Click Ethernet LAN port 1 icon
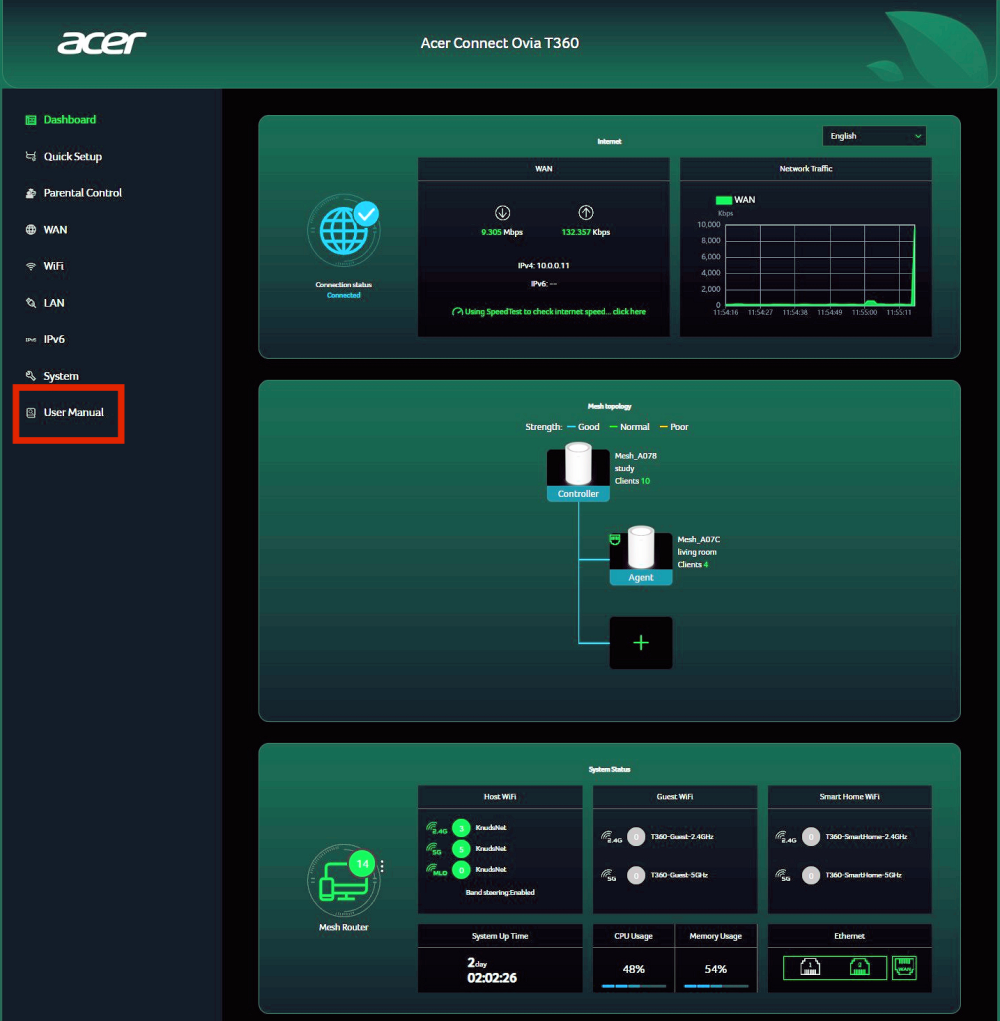Viewport: 1000px width, 1021px height. point(809,968)
